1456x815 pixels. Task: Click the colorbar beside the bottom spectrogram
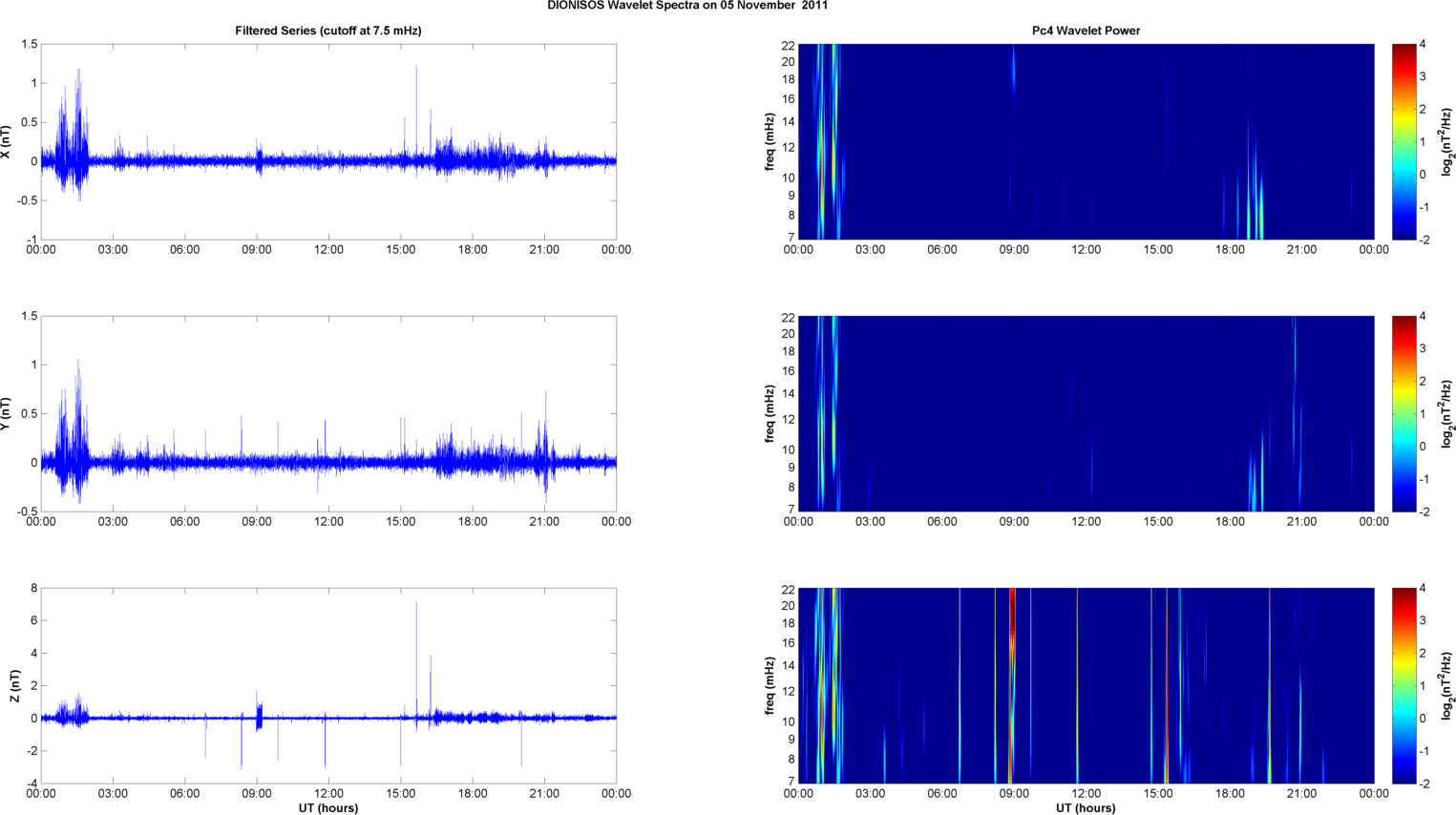(x=1404, y=685)
